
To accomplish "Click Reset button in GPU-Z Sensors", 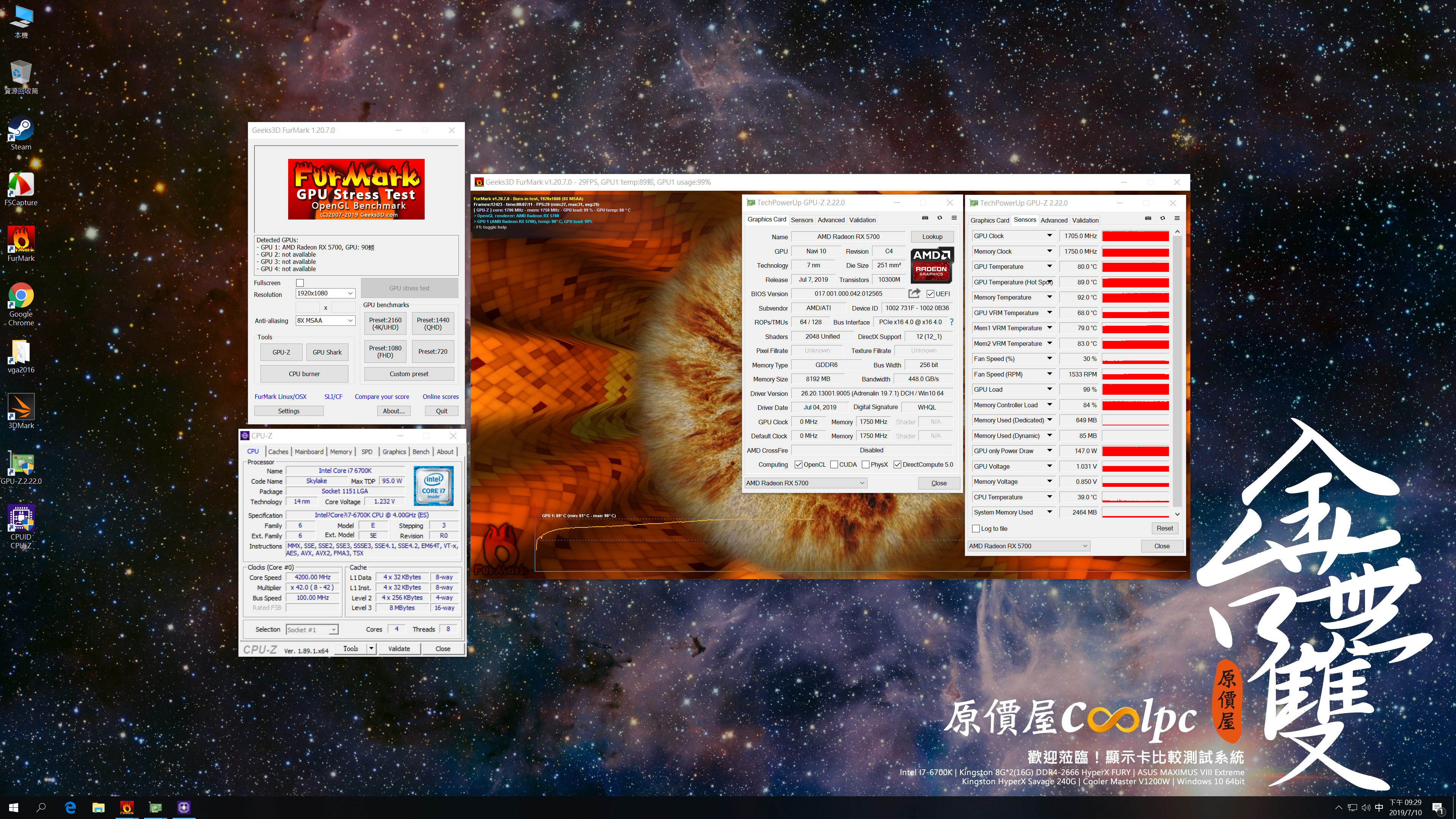I will pos(1164,529).
